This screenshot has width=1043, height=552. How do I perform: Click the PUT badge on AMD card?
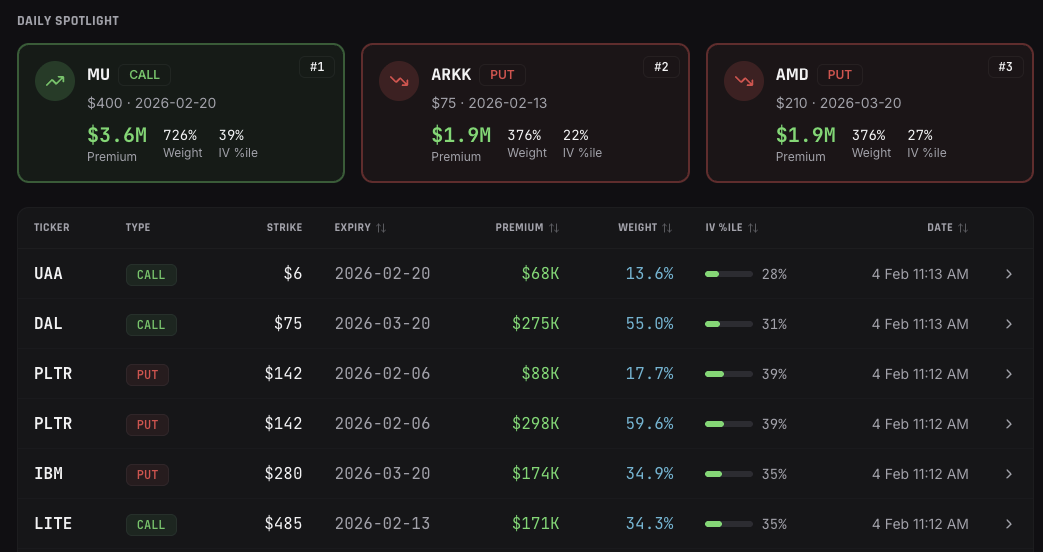pos(839,74)
